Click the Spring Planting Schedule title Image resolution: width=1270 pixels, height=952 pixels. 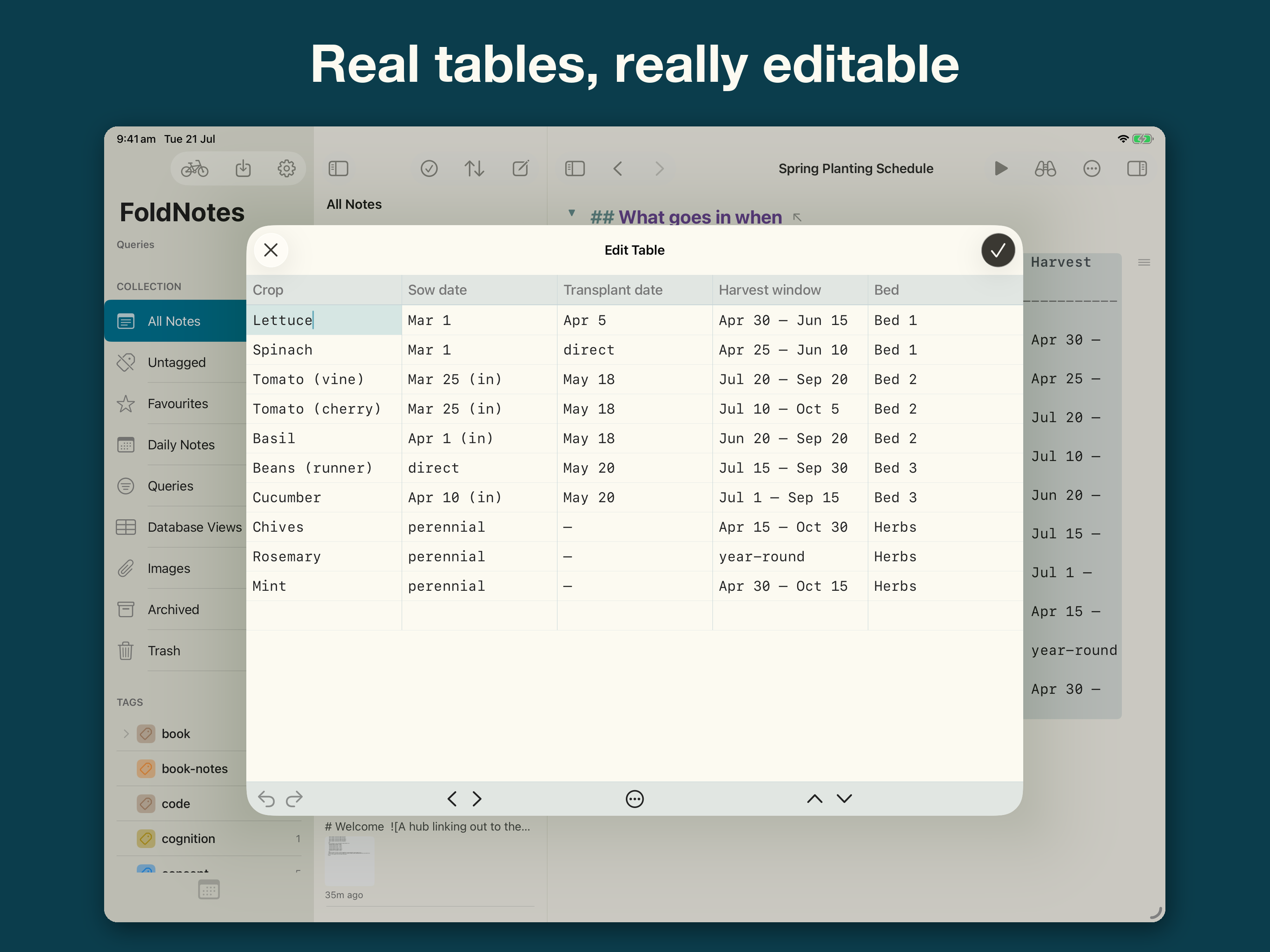(855, 169)
